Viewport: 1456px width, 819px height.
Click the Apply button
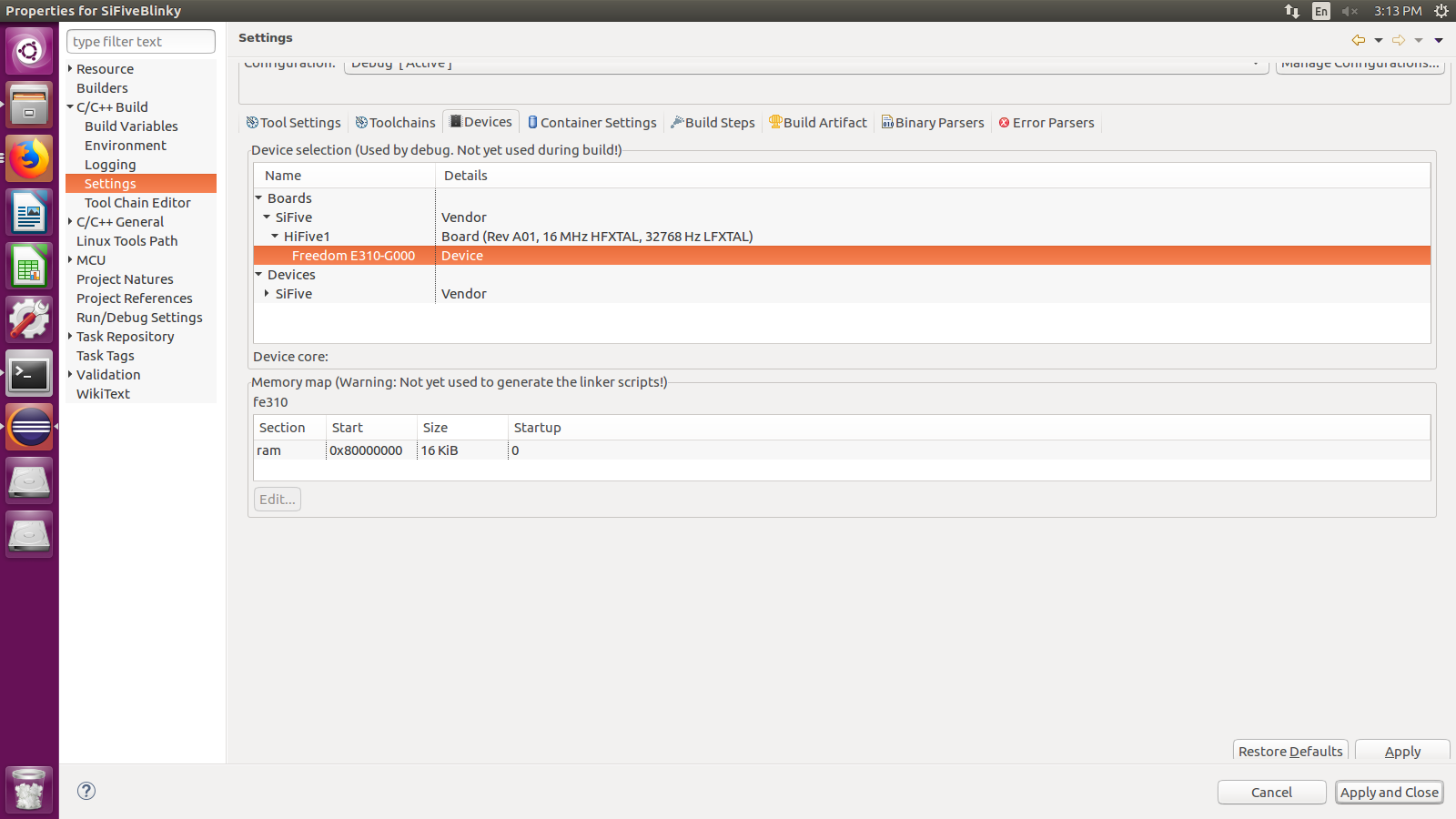1402,751
